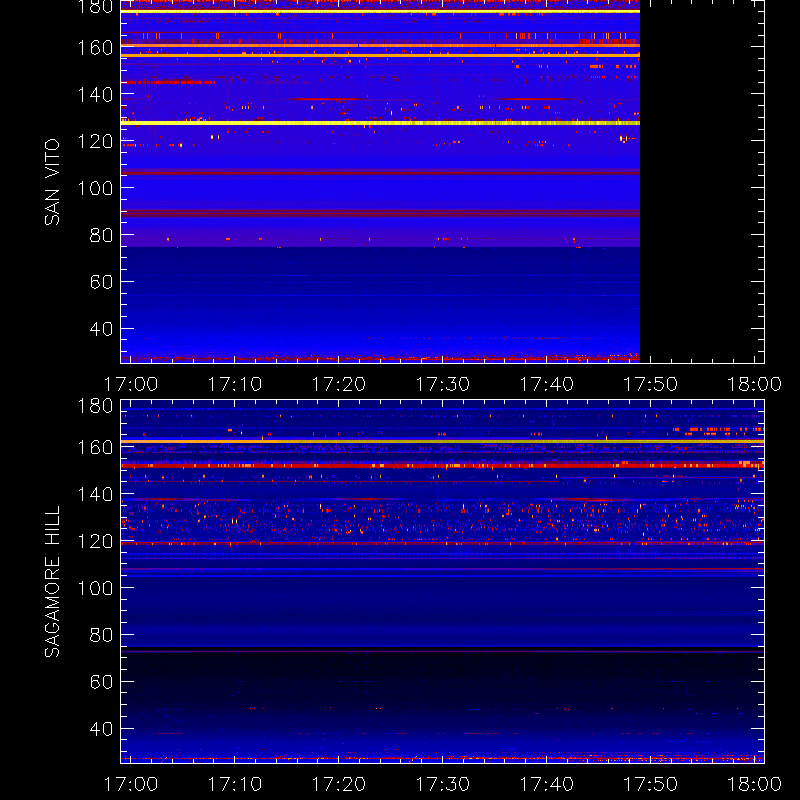Click the red band near 152 MHz in the Sagamore Hill plot

tap(442, 465)
